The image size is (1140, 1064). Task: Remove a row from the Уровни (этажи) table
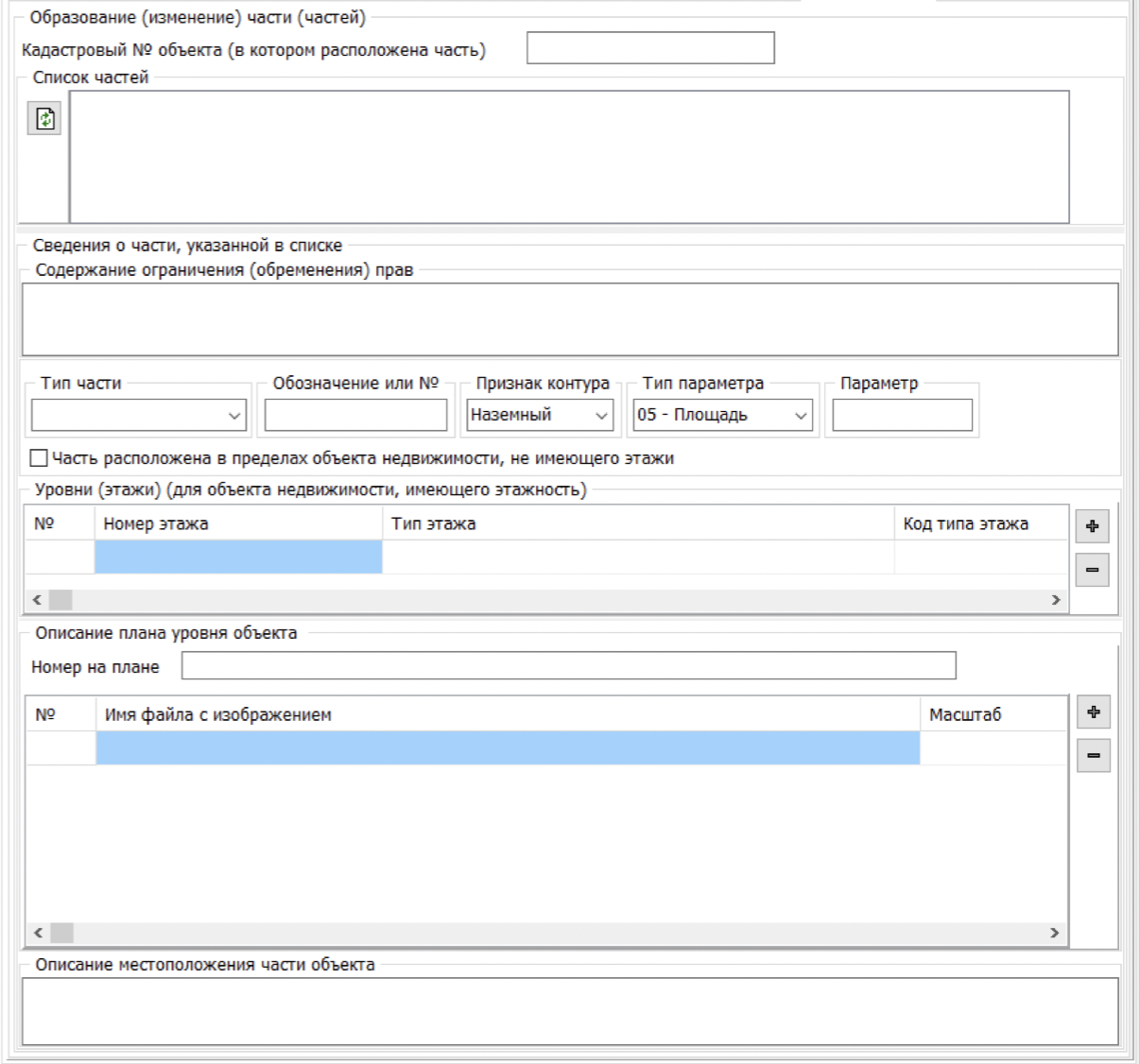(x=1092, y=570)
